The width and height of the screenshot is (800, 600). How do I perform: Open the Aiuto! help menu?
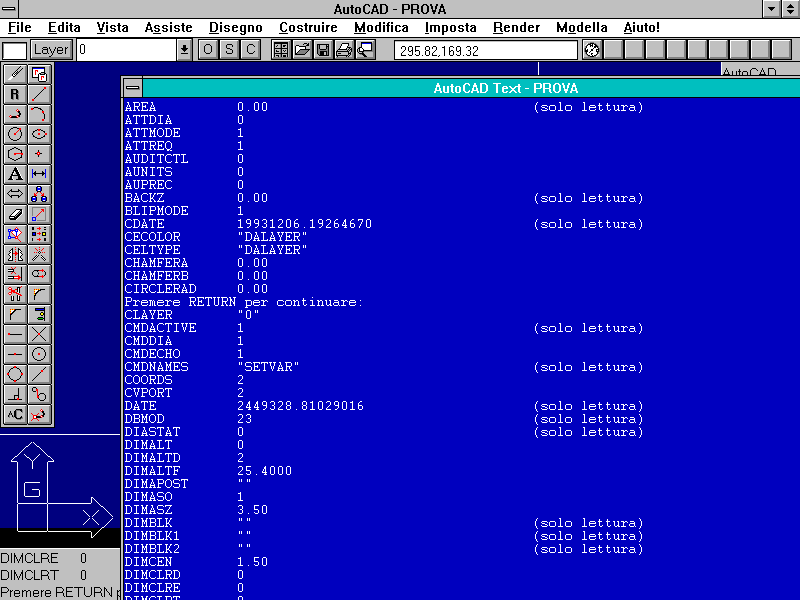[641, 28]
